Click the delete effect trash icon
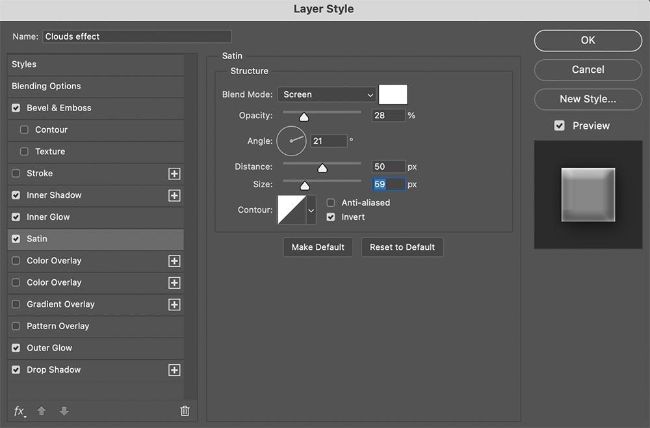The width and height of the screenshot is (650, 428). [184, 411]
